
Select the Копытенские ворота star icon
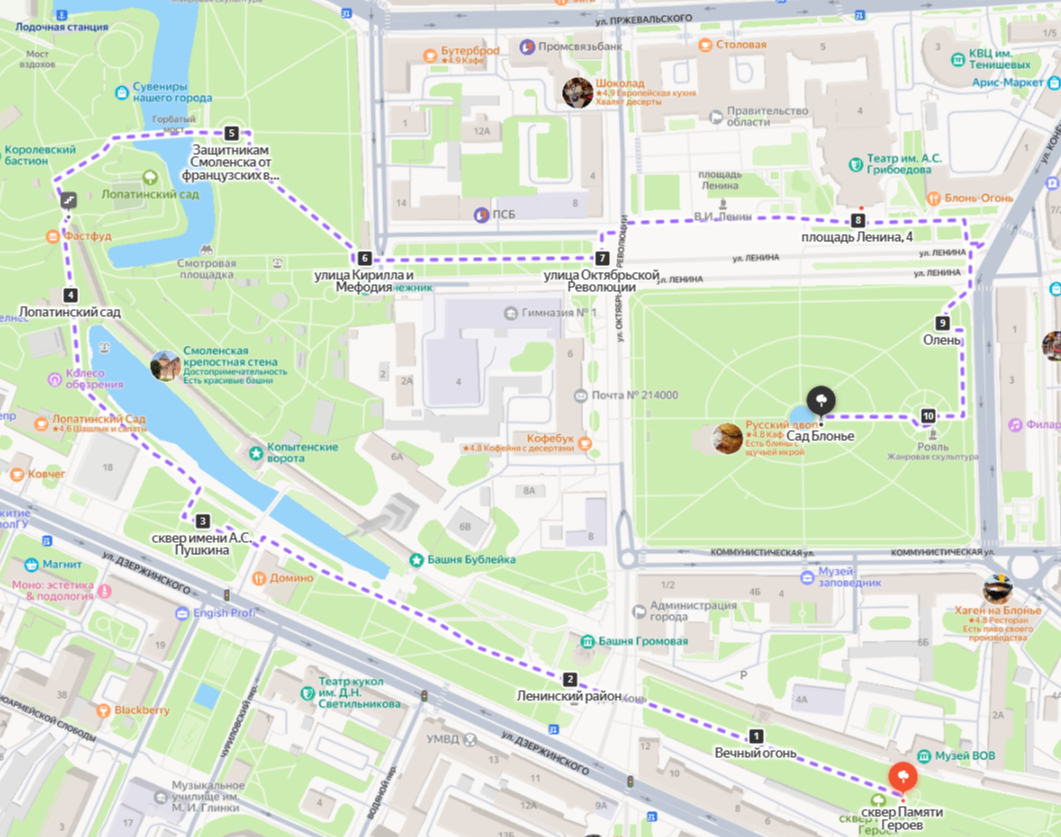point(256,453)
